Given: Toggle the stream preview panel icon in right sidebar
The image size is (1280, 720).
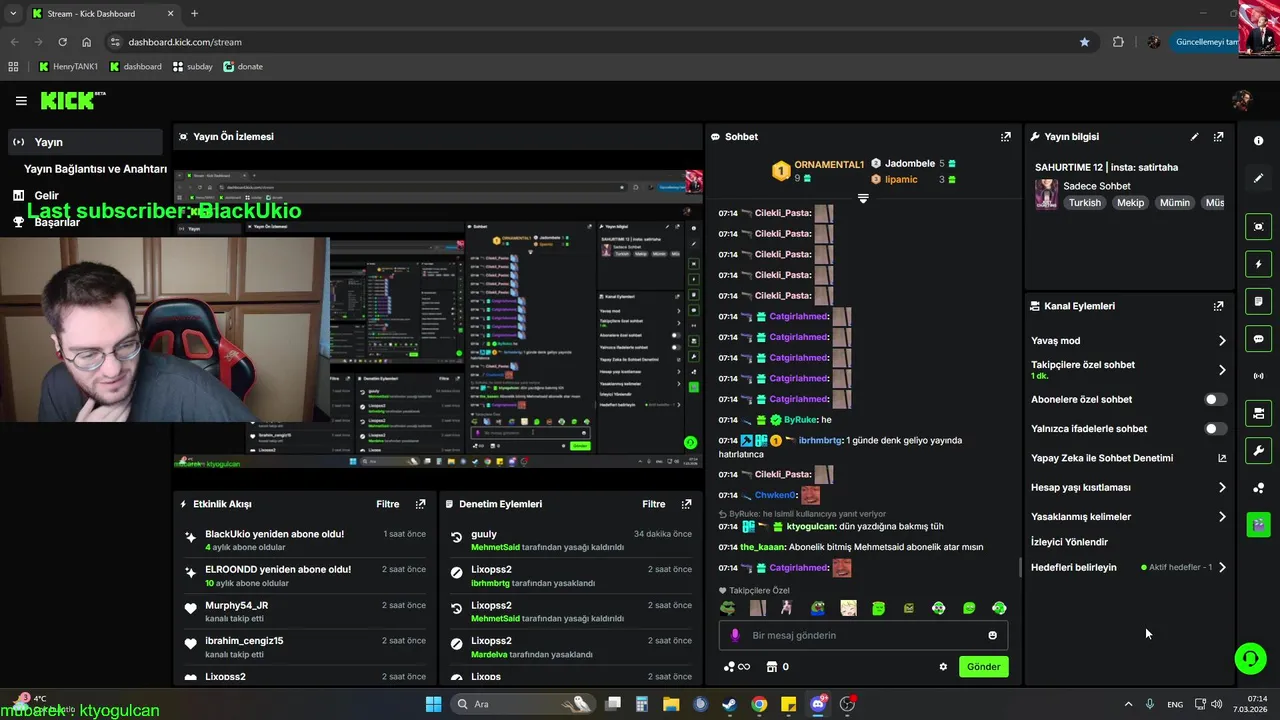Looking at the screenshot, I should tap(1258, 227).
